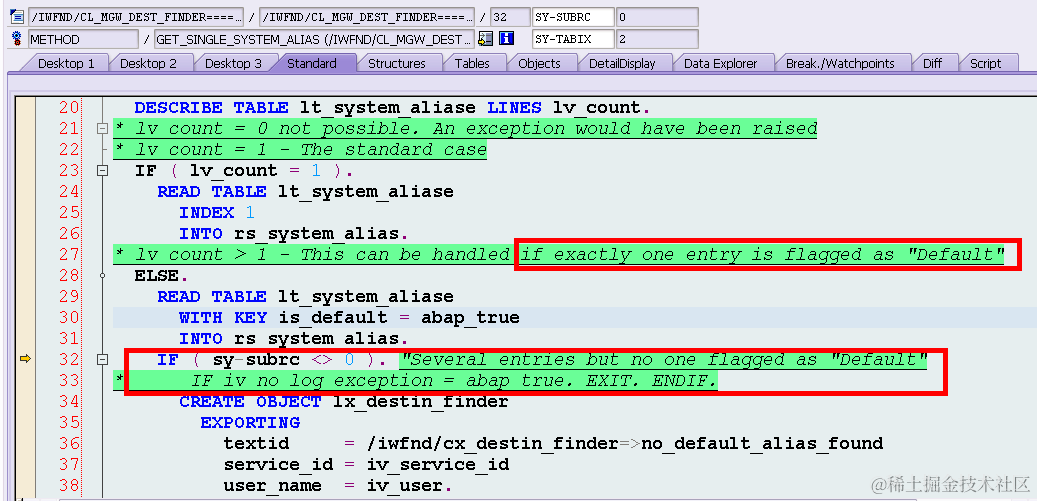
Task: Click 'no_default_alias_found' on line 36
Action: pos(762,443)
